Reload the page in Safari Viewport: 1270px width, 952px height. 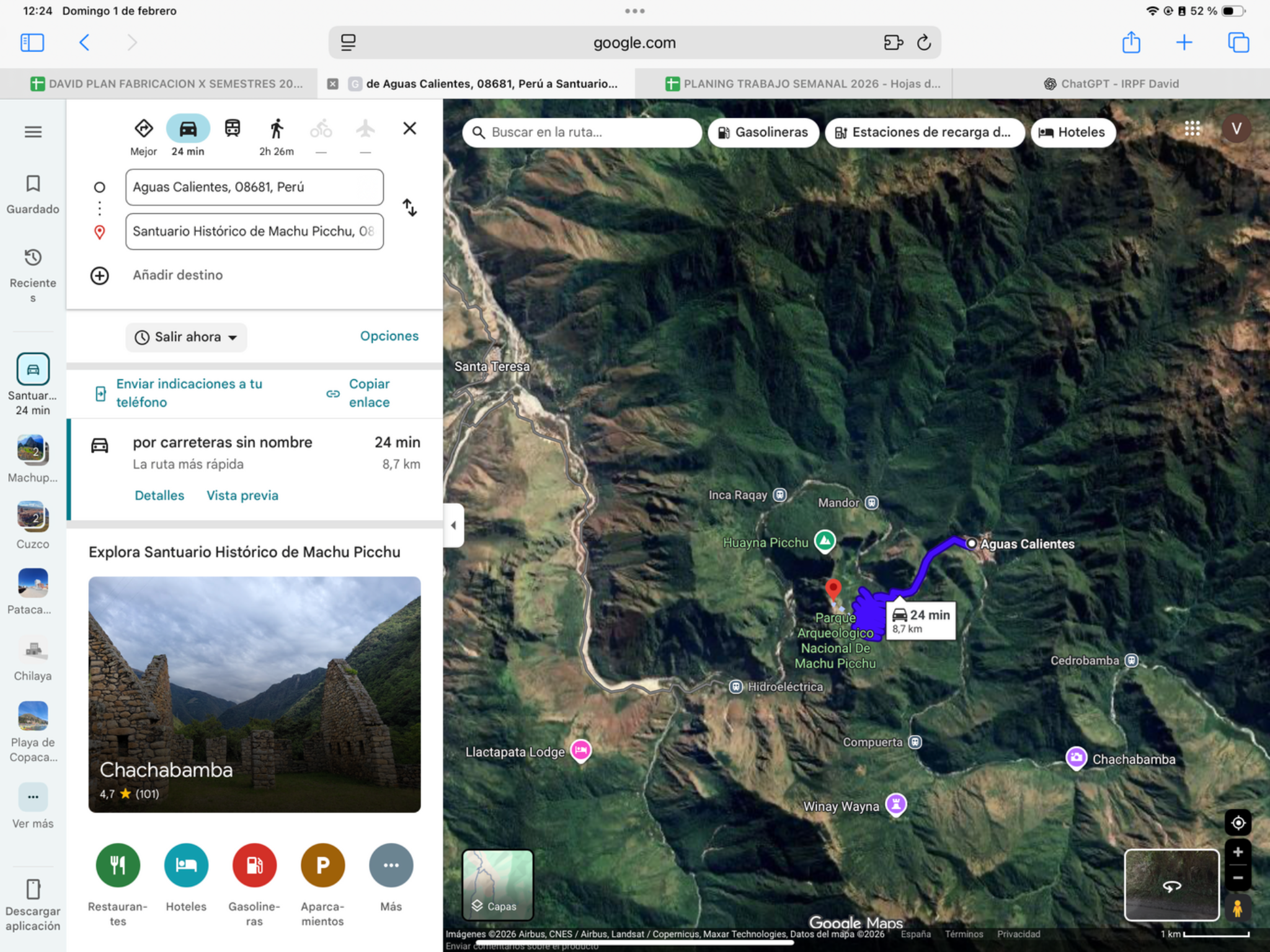point(924,42)
